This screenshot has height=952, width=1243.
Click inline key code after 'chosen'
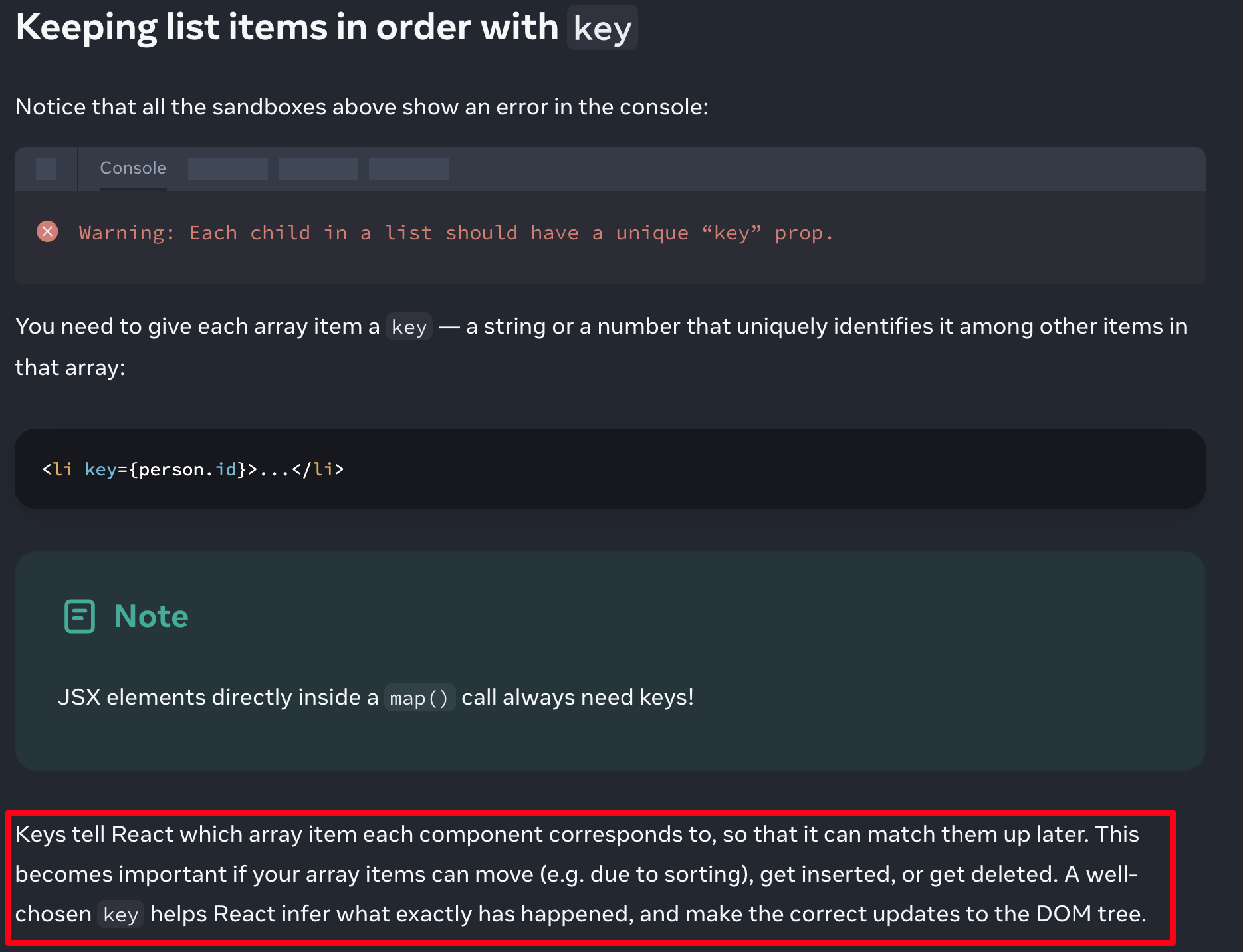[121, 915]
